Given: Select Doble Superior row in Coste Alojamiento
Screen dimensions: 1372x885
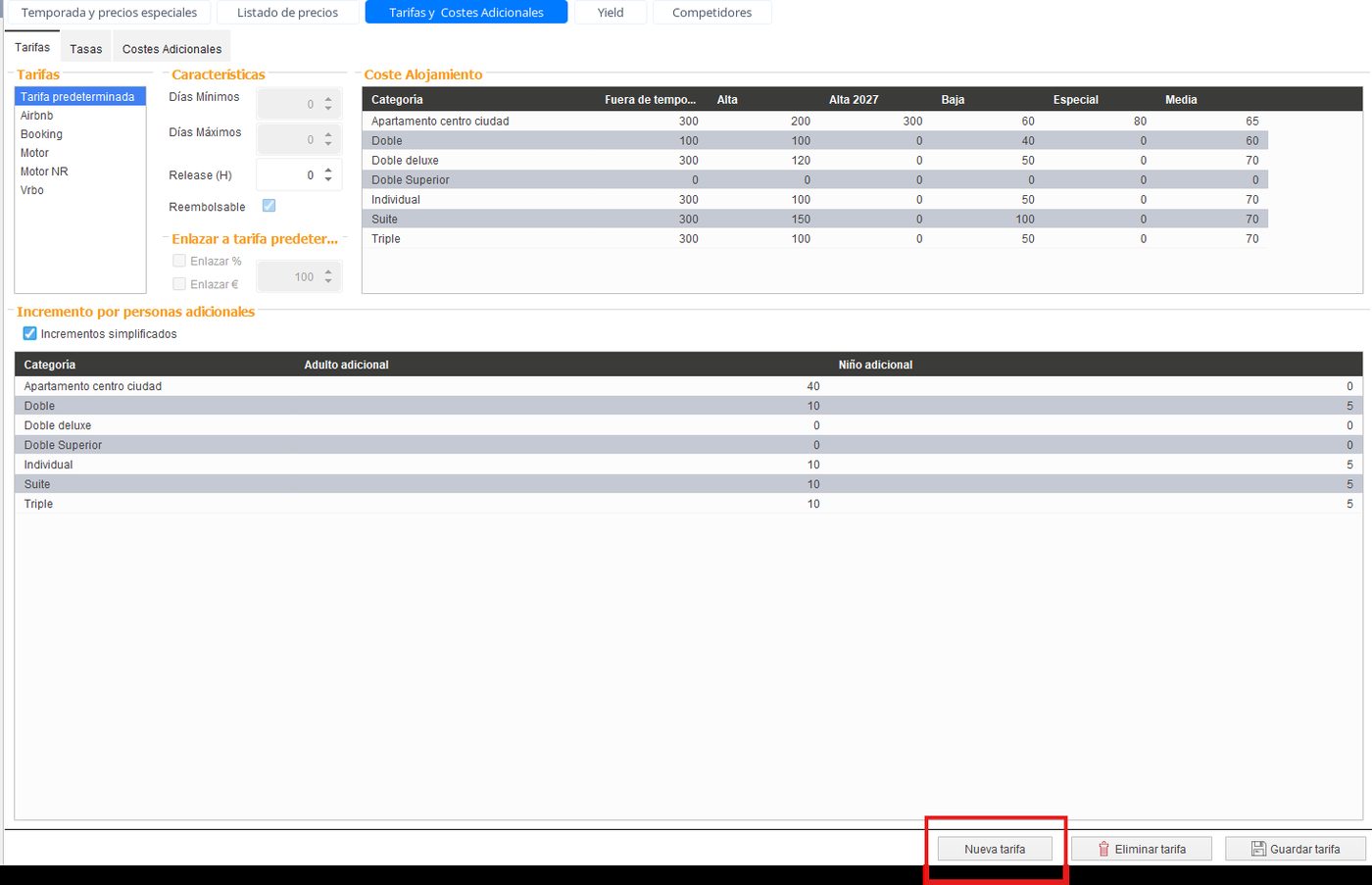Looking at the screenshot, I should click(x=815, y=179).
